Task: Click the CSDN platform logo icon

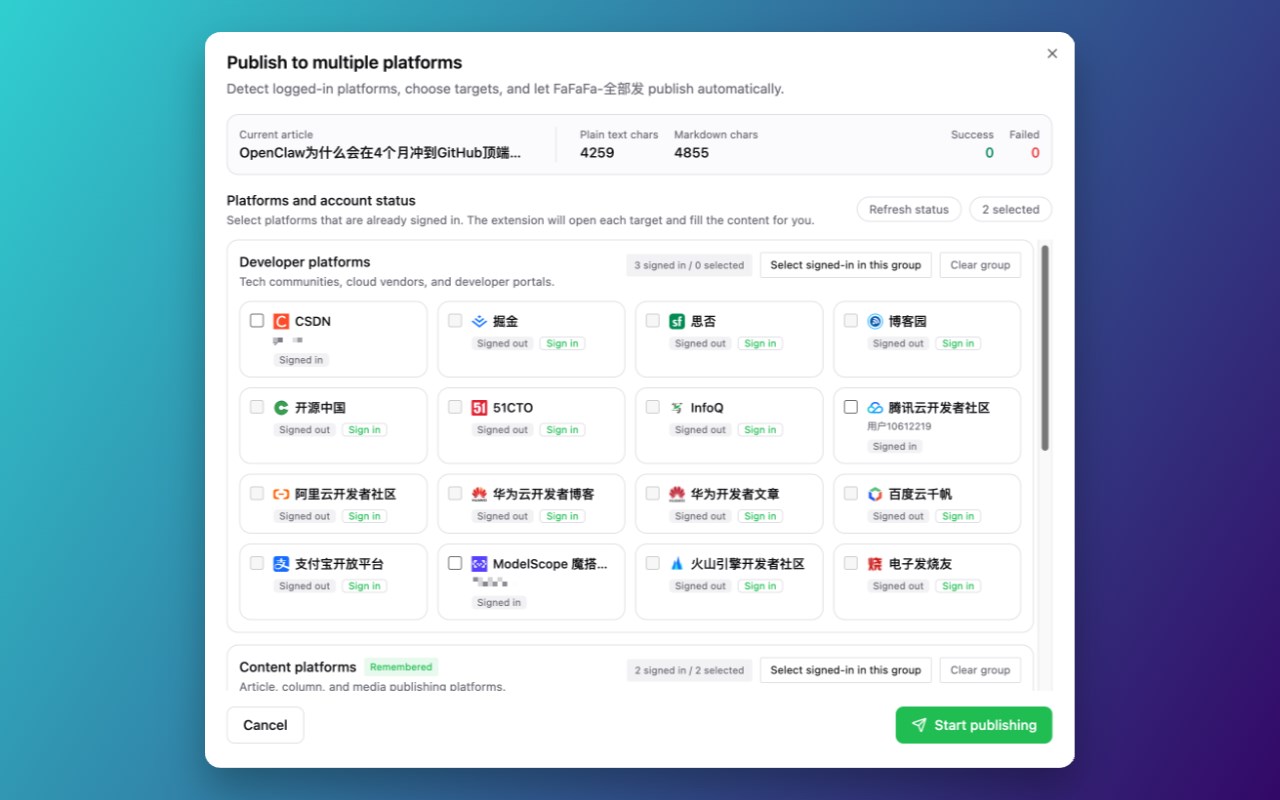Action: click(281, 321)
